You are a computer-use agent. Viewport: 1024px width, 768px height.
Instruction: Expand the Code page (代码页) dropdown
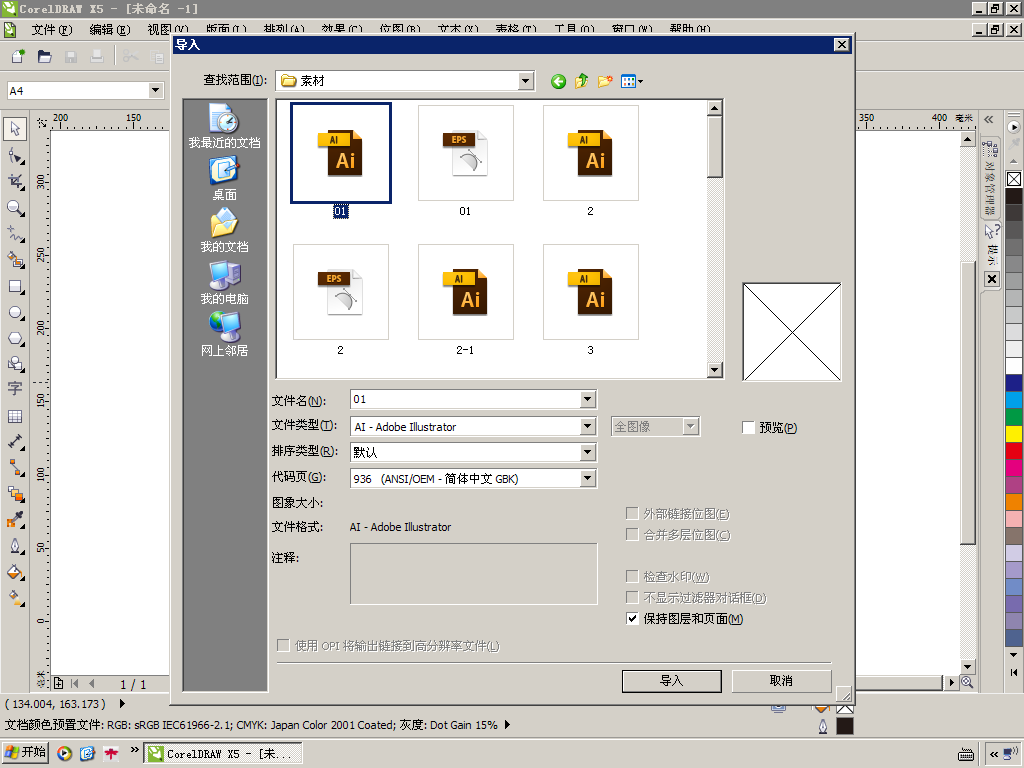[x=588, y=479]
